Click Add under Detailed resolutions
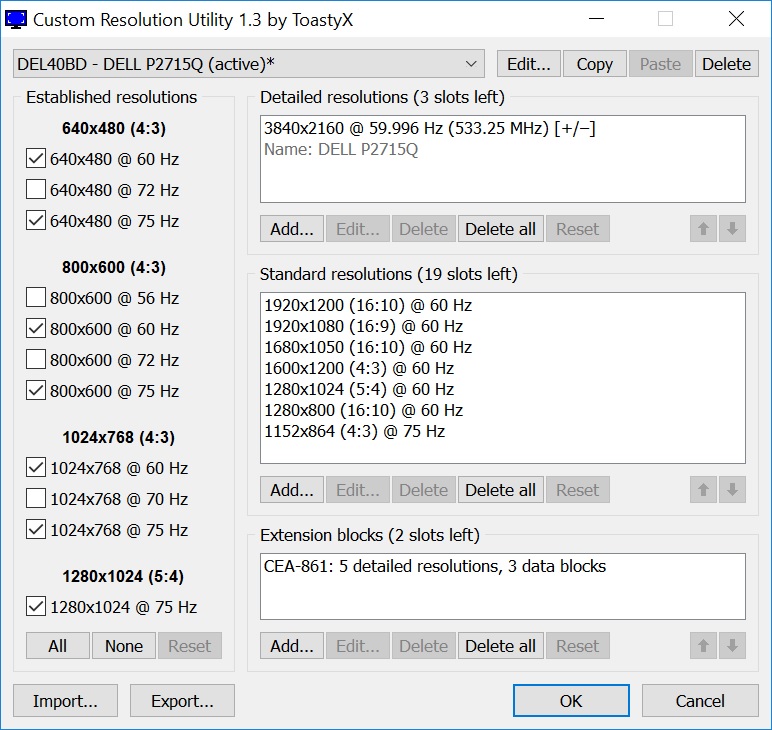This screenshot has height=730, width=772. [x=292, y=229]
